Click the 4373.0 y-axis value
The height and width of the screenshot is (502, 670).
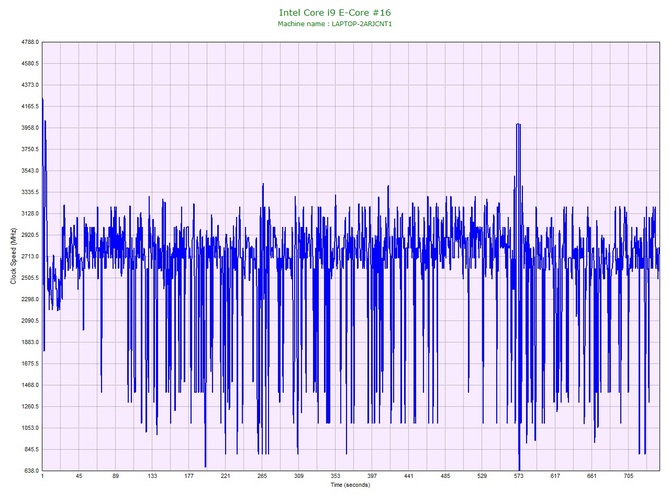pyautogui.click(x=29, y=85)
